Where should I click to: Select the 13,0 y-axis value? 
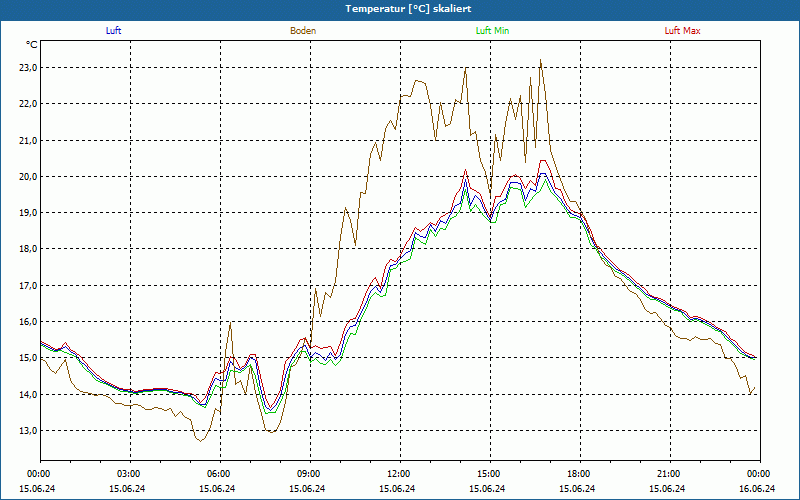click(x=27, y=431)
